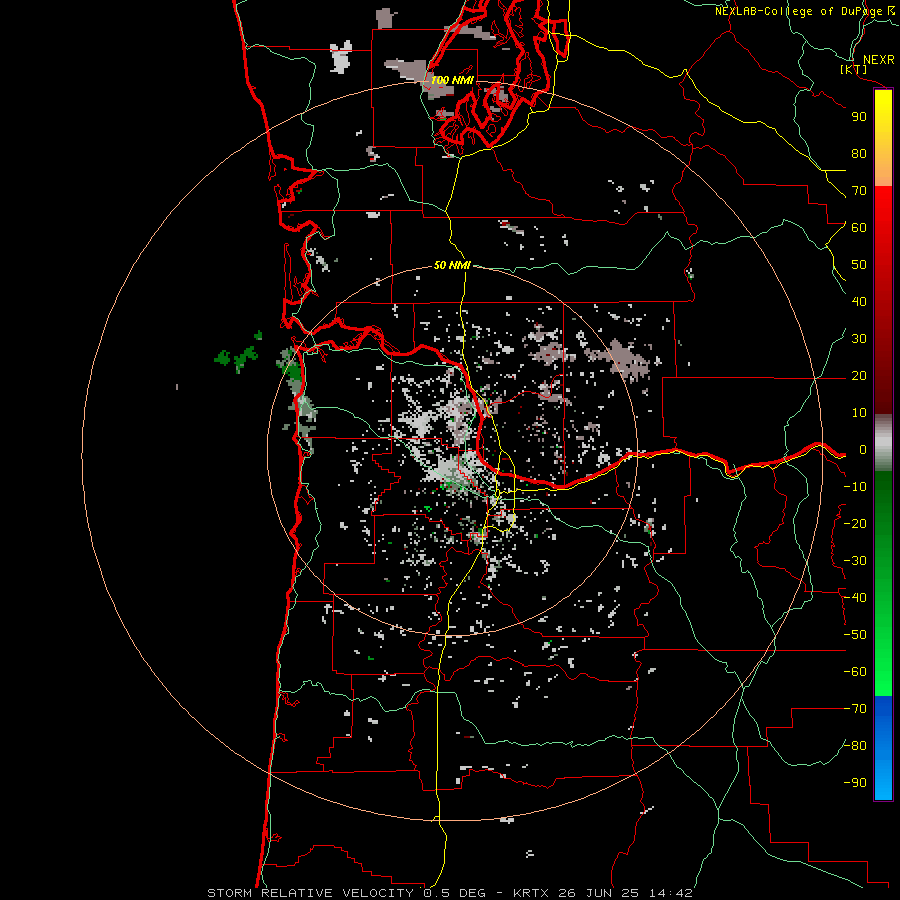Click the 50 NMI range ring label
The height and width of the screenshot is (900, 900).
(x=452, y=265)
